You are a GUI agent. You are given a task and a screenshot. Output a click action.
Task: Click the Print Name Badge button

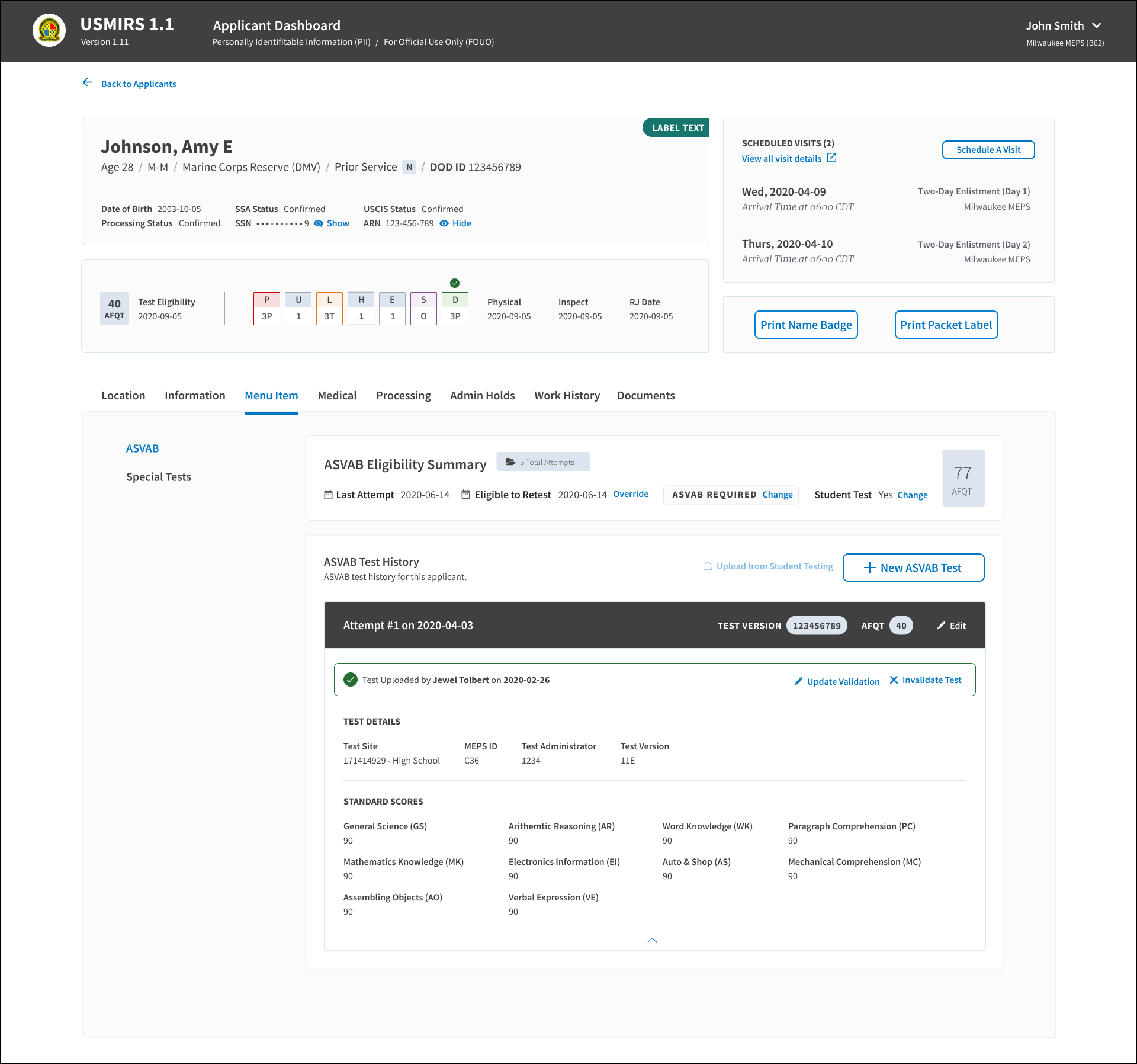pos(806,325)
